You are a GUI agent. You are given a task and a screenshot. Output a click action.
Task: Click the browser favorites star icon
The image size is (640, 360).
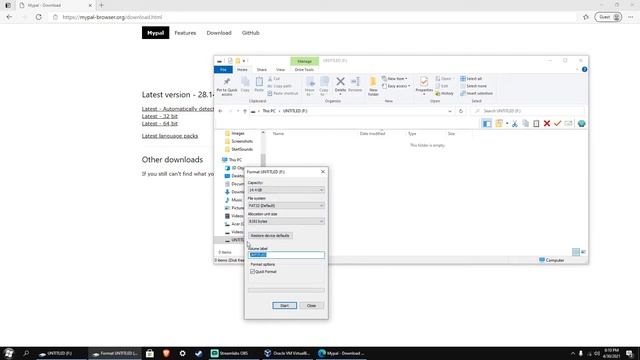[586, 17]
